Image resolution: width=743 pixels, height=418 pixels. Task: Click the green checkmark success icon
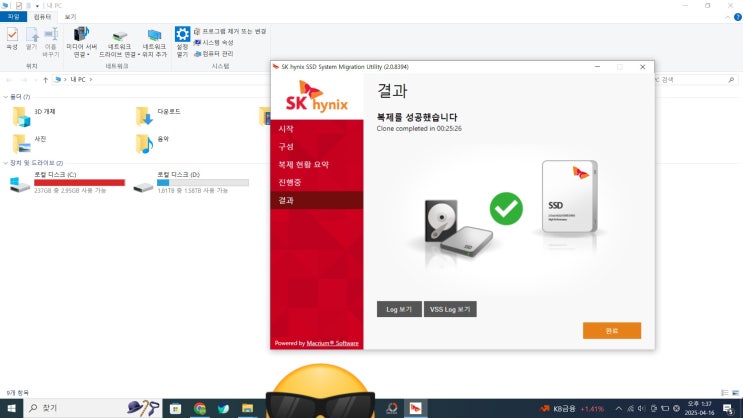(x=506, y=209)
